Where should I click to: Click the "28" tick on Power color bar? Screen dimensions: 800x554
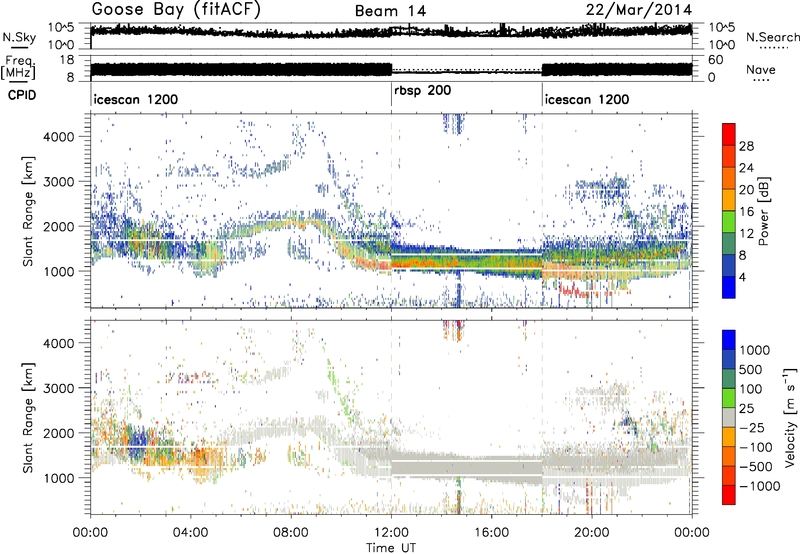[746, 146]
